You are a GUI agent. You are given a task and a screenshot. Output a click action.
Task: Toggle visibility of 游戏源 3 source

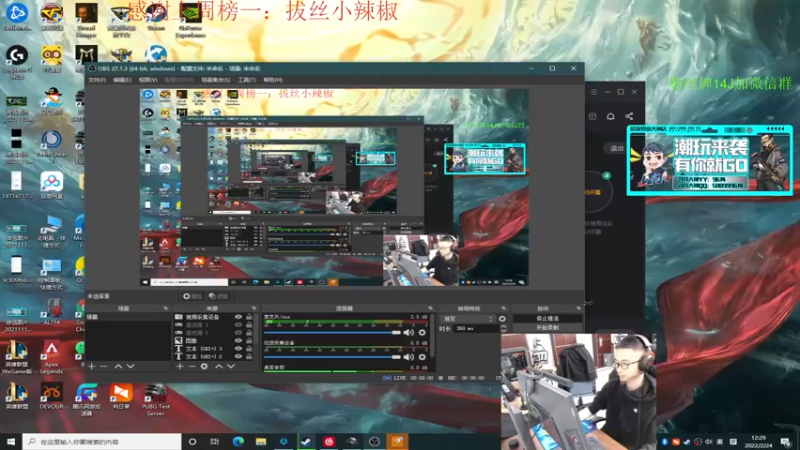[x=238, y=324]
